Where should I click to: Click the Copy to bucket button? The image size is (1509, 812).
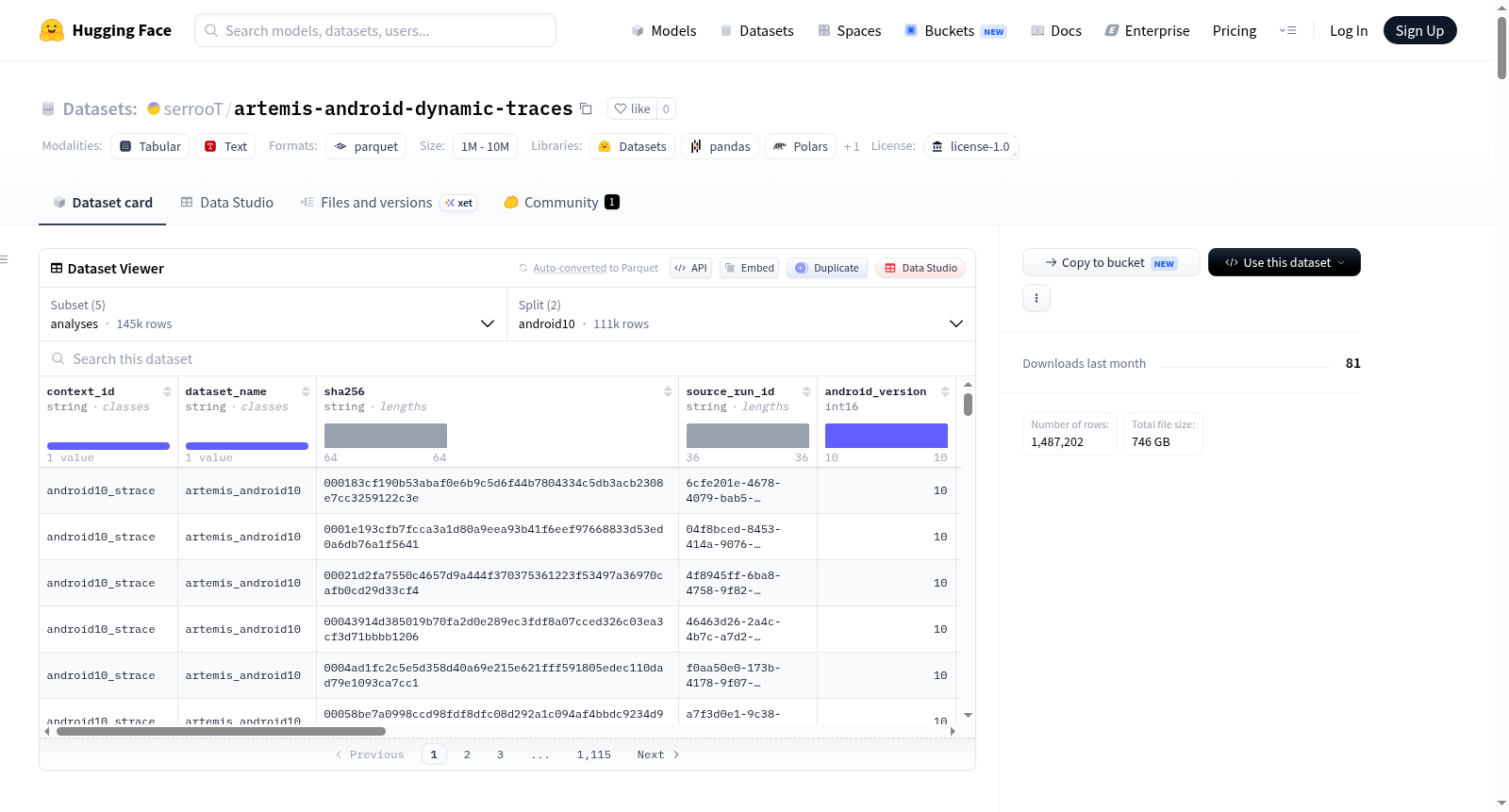click(1111, 262)
